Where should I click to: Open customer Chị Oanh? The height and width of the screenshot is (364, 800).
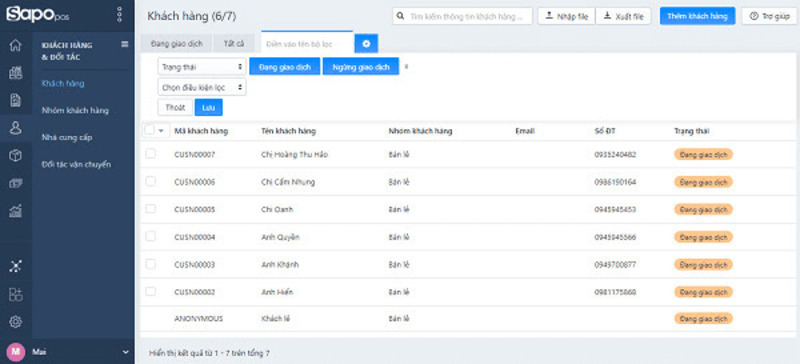tap(277, 209)
